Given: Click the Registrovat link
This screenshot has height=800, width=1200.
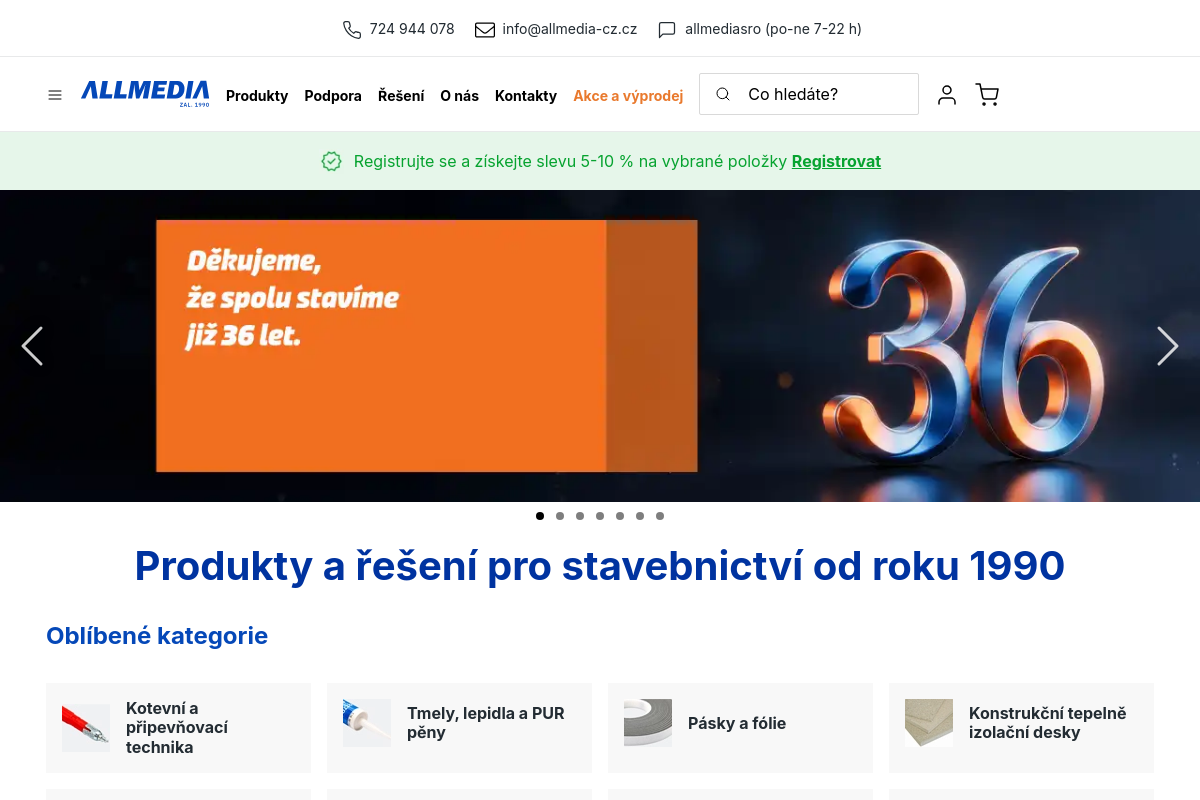Looking at the screenshot, I should click(x=836, y=161).
